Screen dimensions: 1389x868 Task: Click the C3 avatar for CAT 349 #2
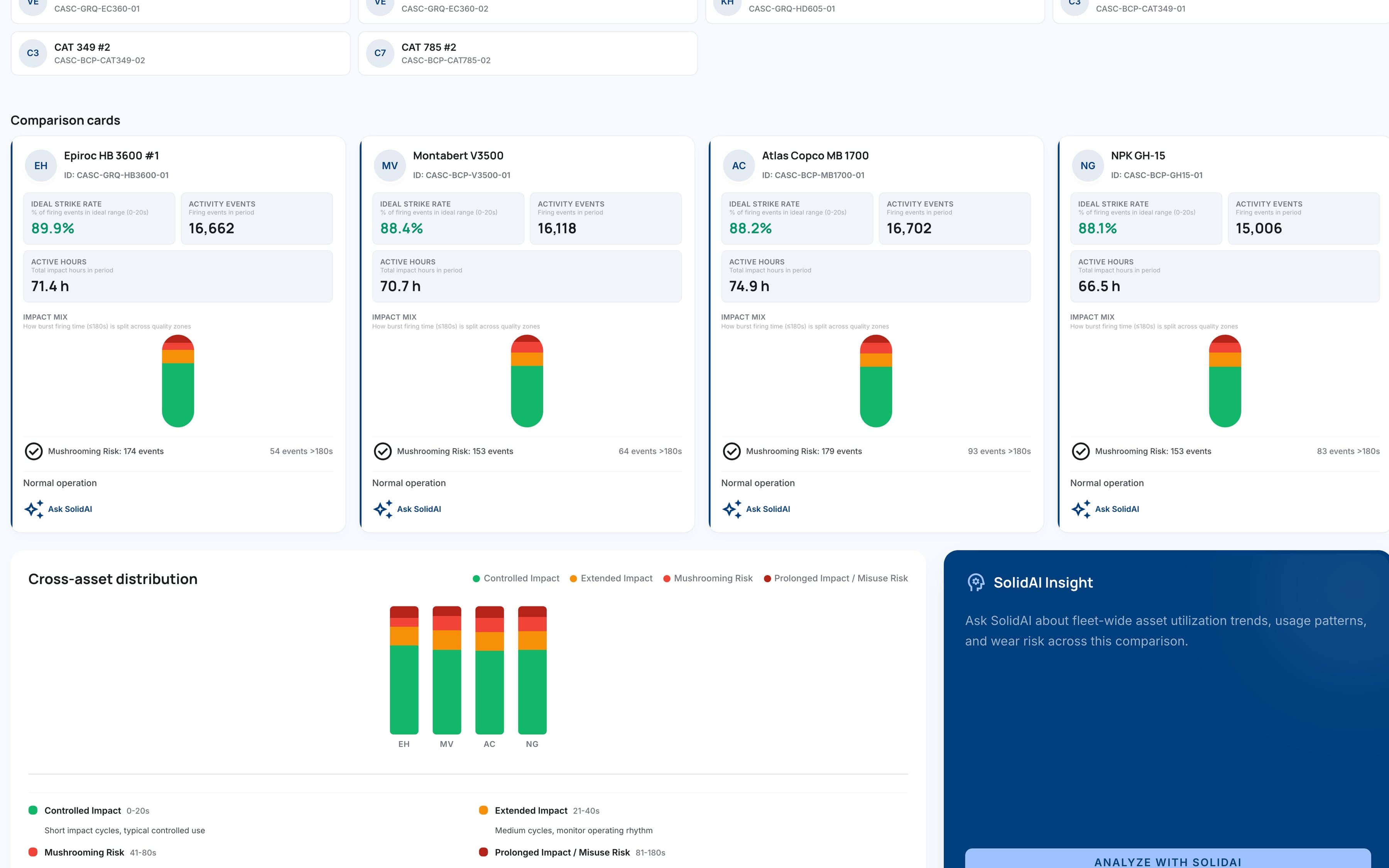pos(33,53)
